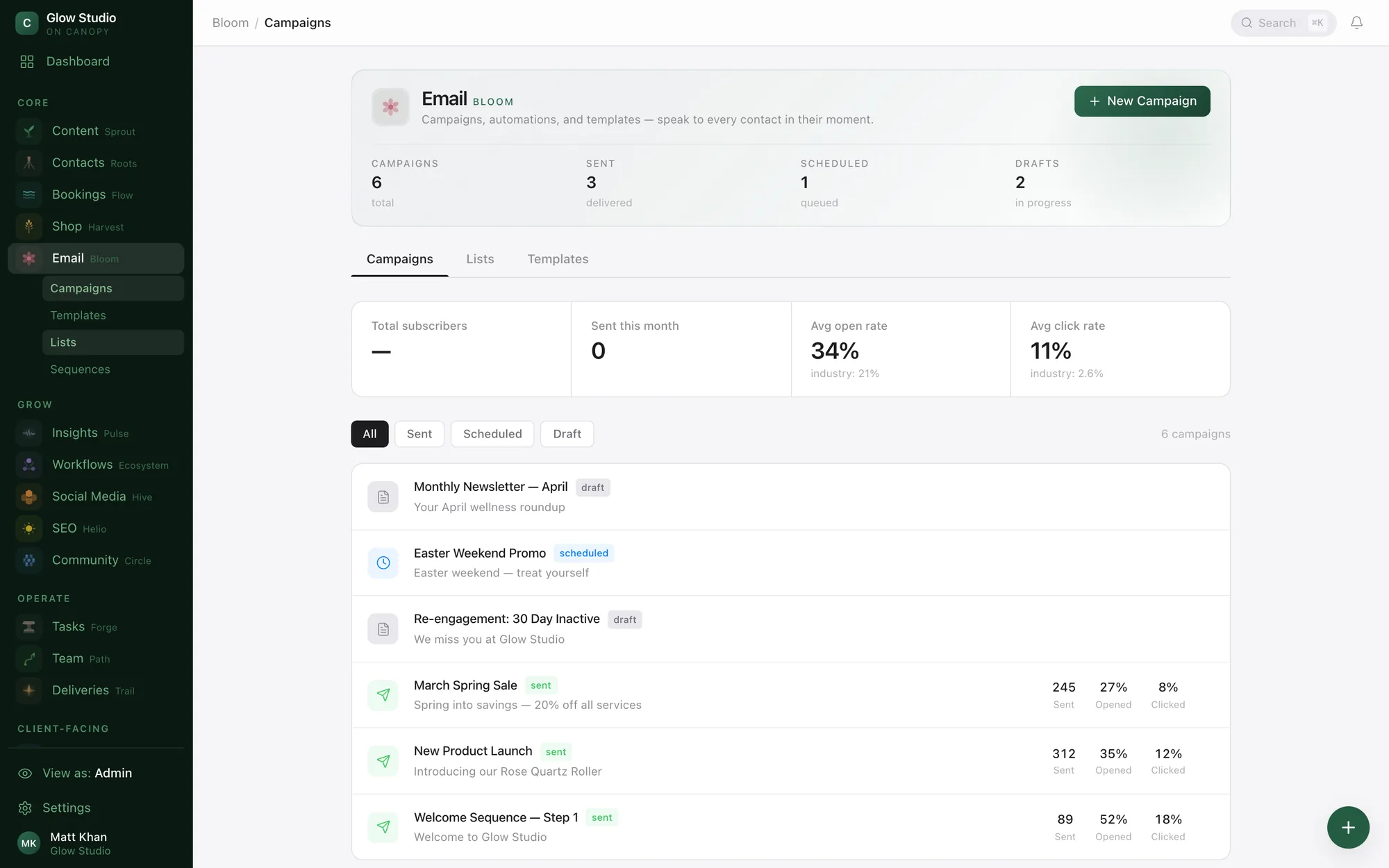1389x868 pixels.
Task: Filter campaigns by Scheduled
Action: tap(492, 434)
